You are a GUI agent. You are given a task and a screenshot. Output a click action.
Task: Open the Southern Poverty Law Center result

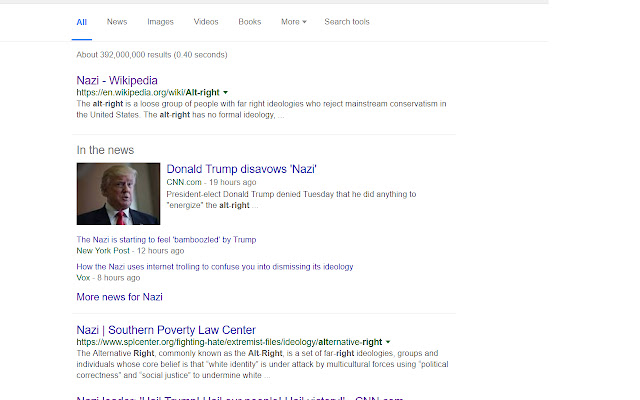tap(166, 330)
